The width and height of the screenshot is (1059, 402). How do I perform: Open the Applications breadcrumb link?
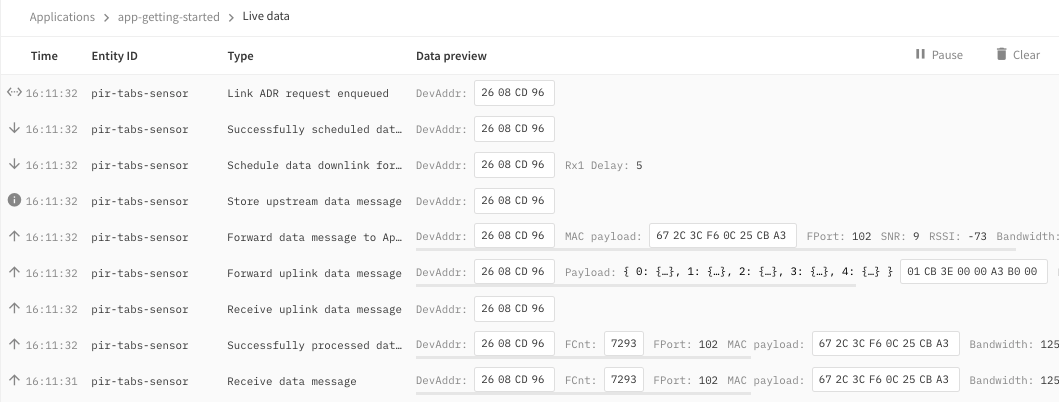[x=62, y=17]
